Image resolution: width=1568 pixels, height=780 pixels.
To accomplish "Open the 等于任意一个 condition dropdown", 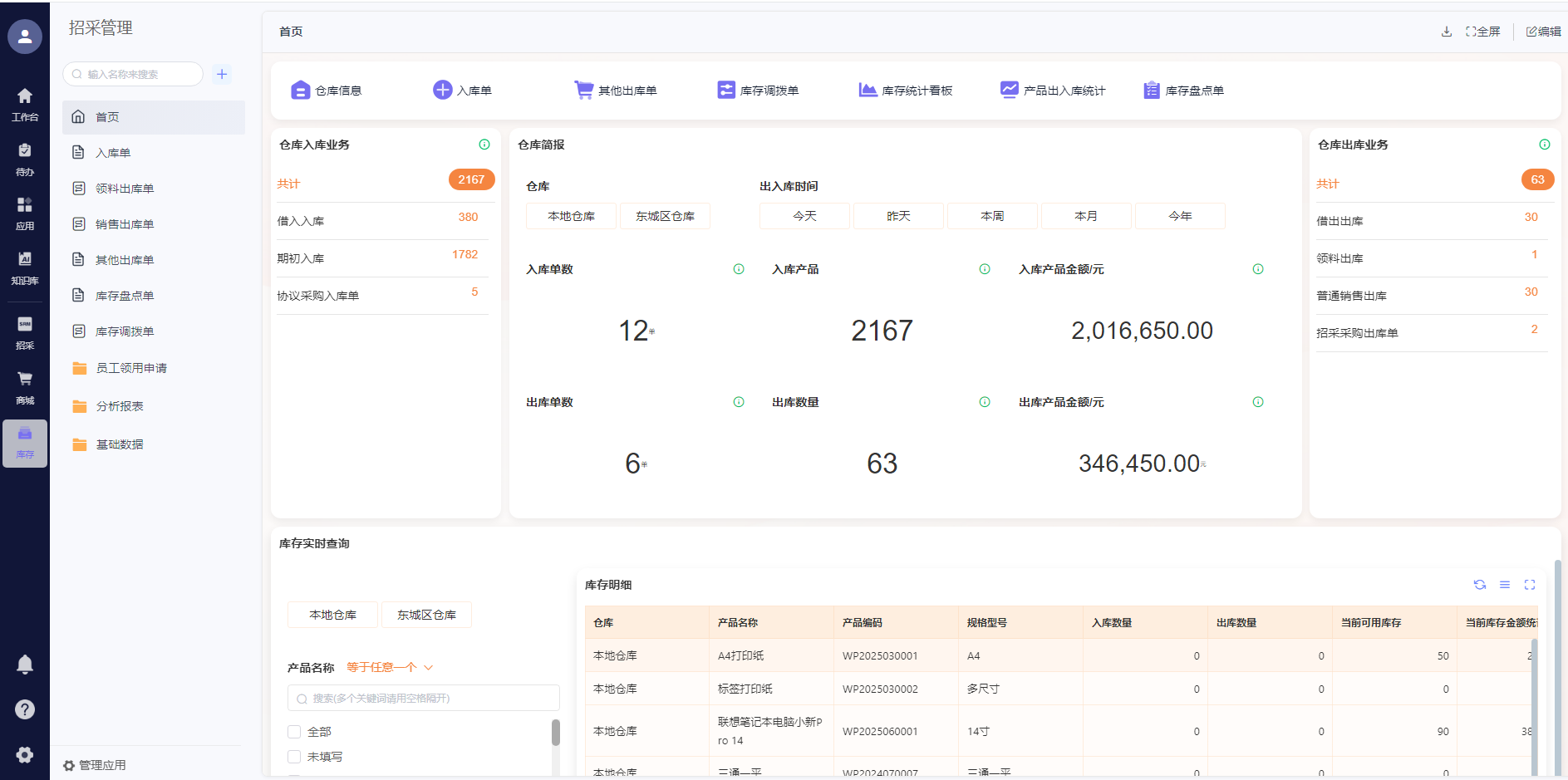I will [390, 668].
